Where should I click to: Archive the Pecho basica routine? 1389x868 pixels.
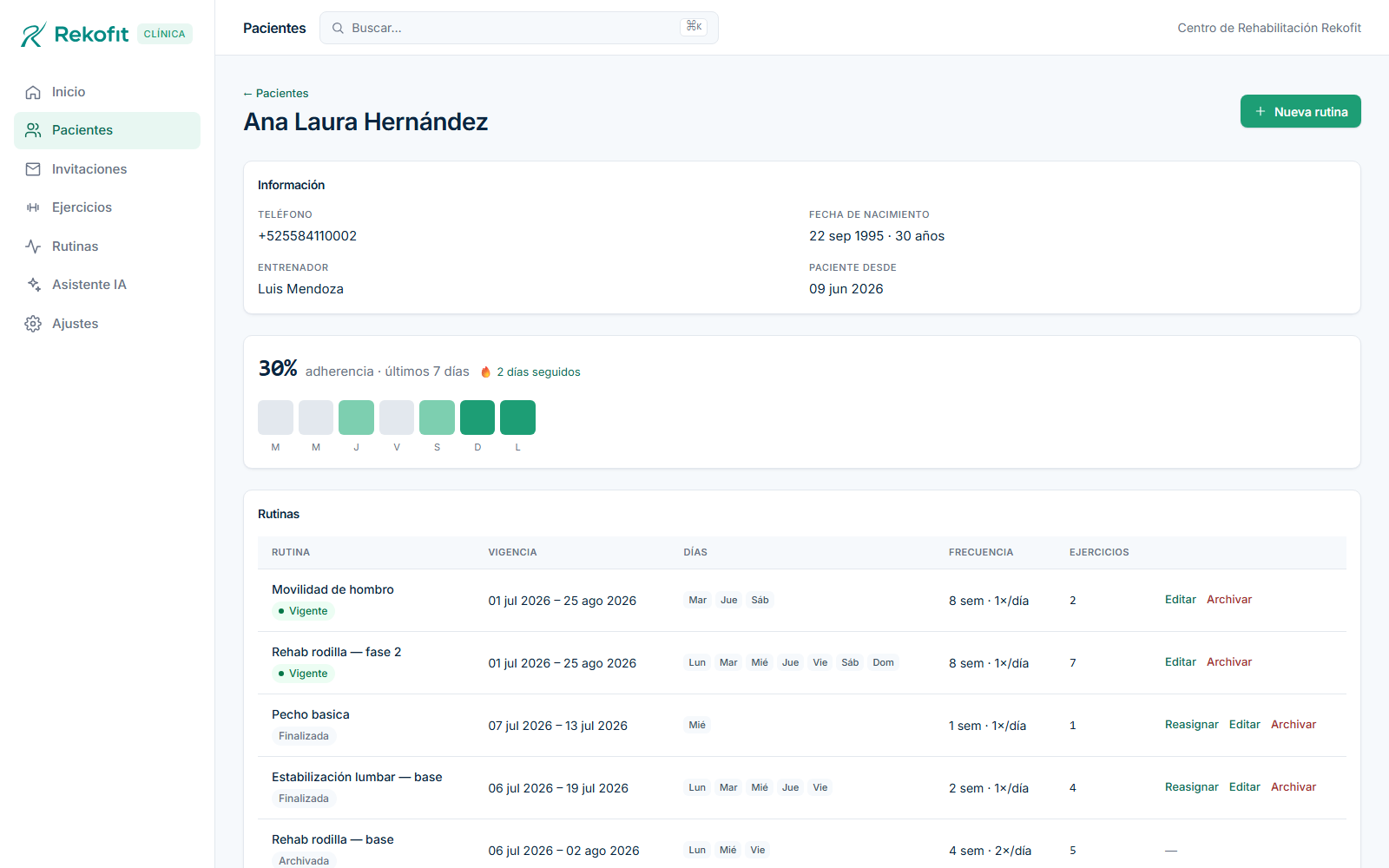1294,725
